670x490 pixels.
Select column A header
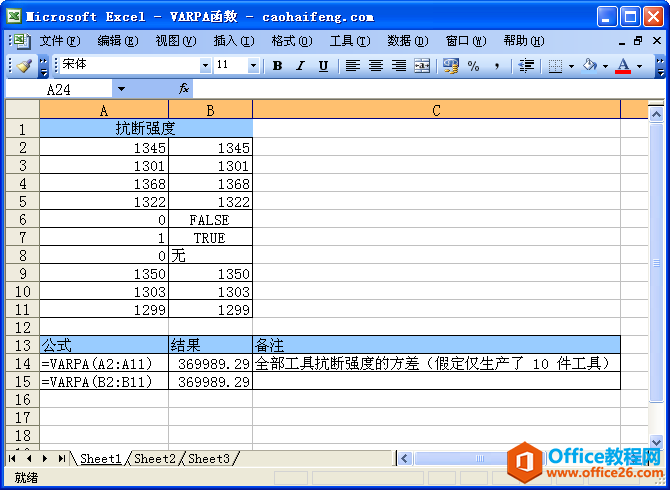(x=104, y=110)
